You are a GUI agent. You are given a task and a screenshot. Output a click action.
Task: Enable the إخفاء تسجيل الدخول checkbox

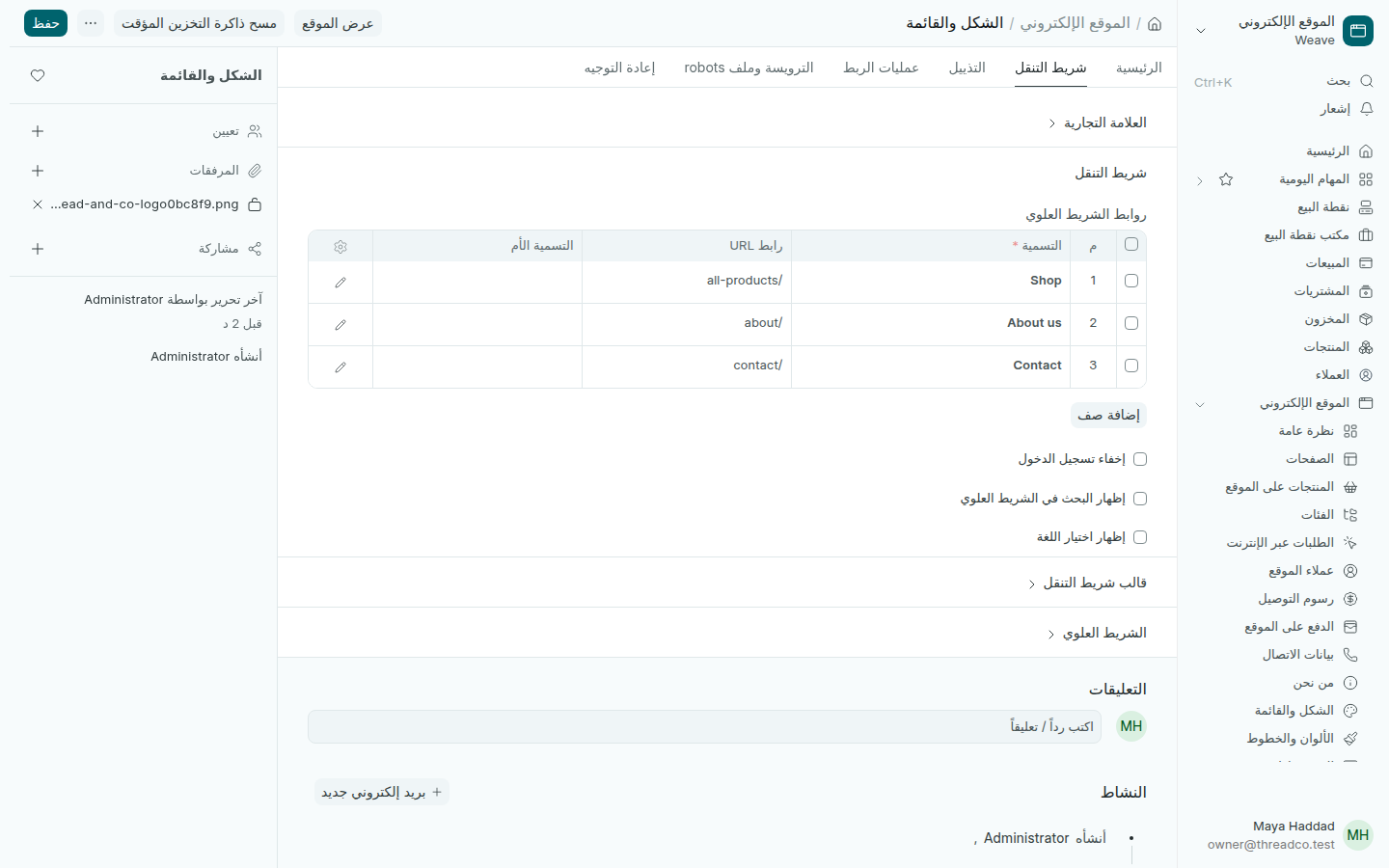pos(1140,459)
